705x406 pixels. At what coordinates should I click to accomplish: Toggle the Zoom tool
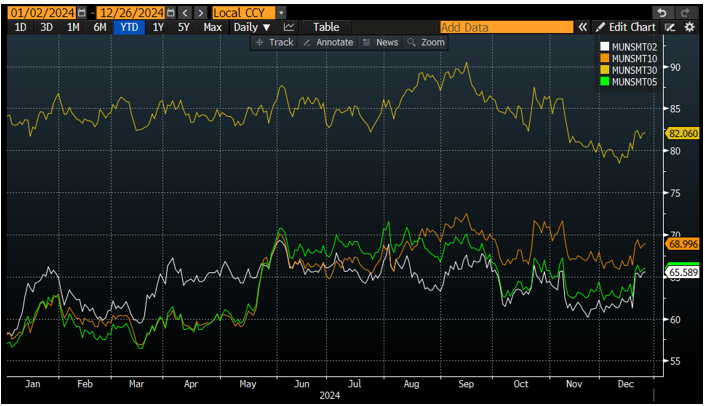pyautogui.click(x=426, y=43)
